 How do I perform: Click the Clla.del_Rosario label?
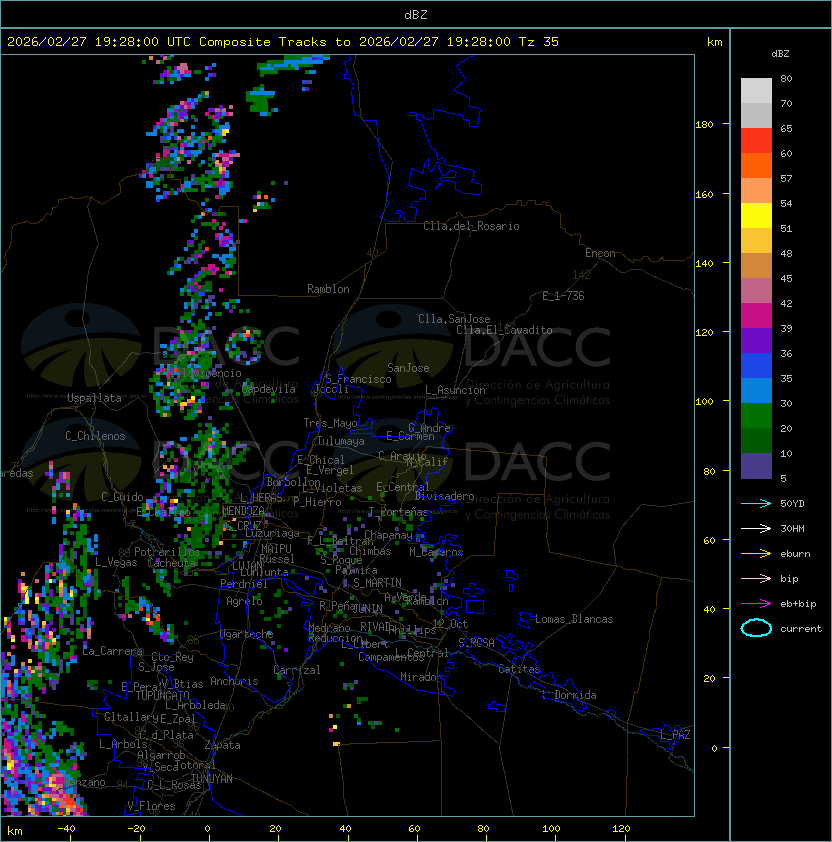471,226
